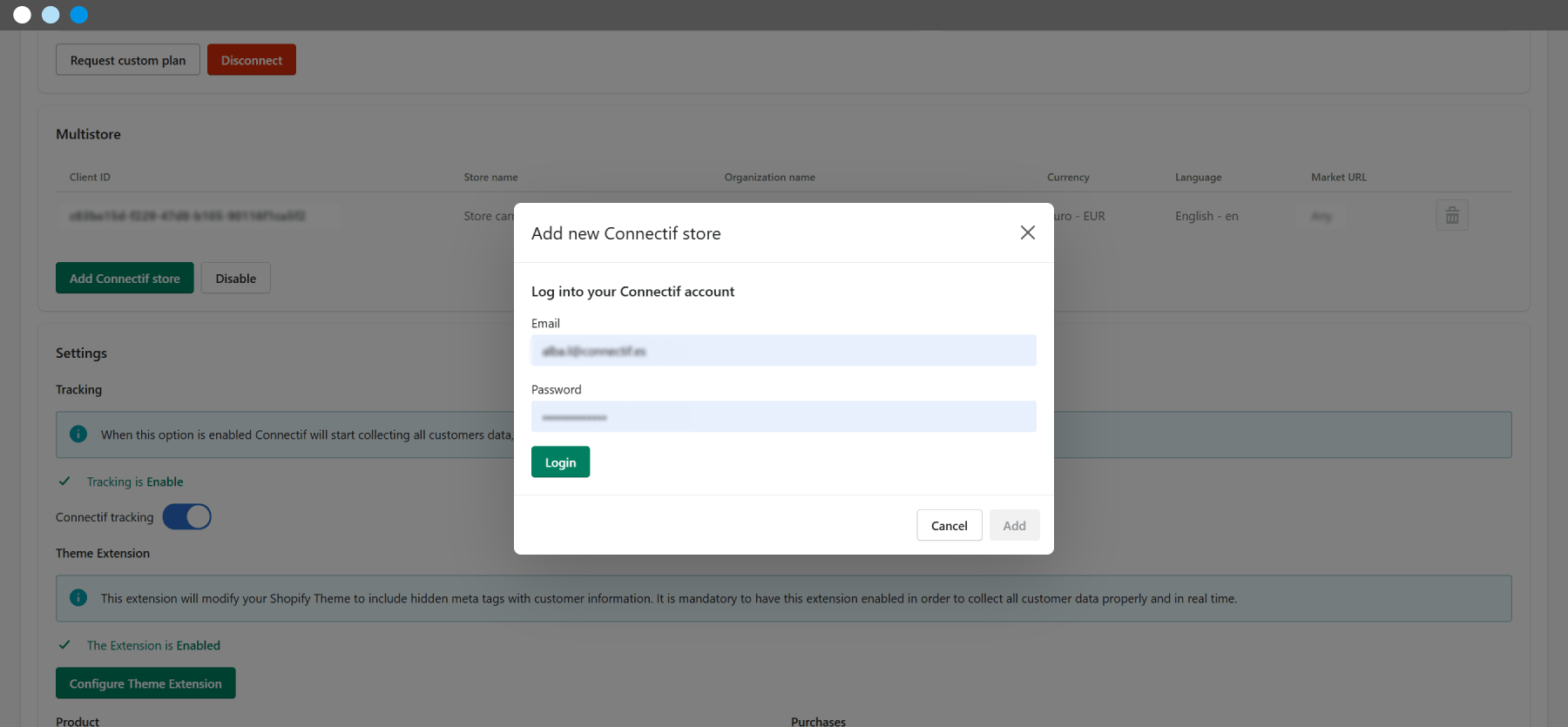The height and width of the screenshot is (727, 1568).
Task: Click the Disable multistore button
Action: 236,279
